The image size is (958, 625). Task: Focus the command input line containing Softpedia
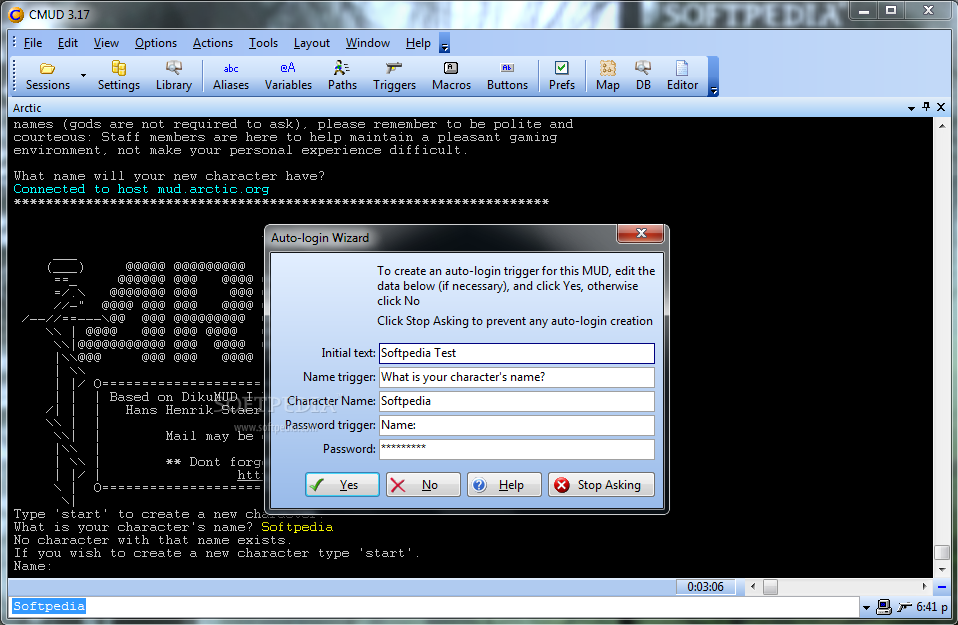tap(434, 607)
